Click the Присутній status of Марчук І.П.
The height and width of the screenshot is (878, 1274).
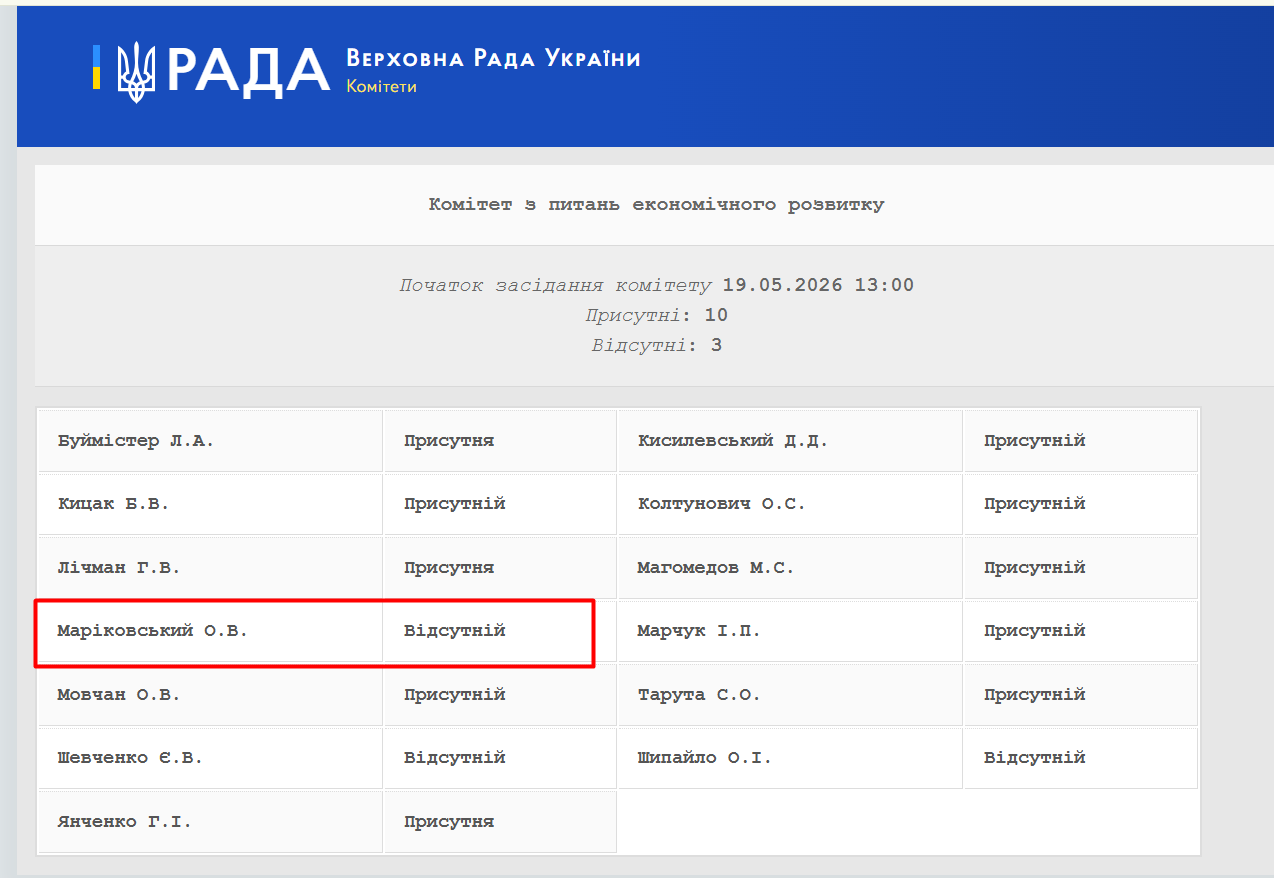1034,631
